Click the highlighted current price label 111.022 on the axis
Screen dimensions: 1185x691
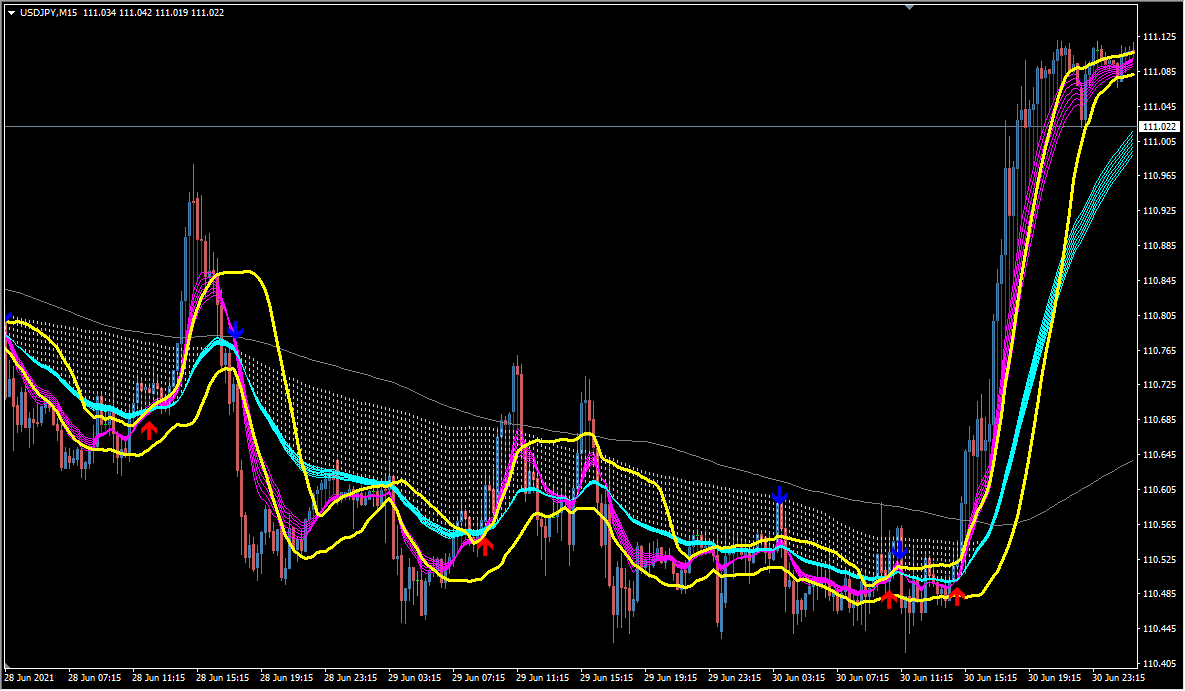point(1159,126)
